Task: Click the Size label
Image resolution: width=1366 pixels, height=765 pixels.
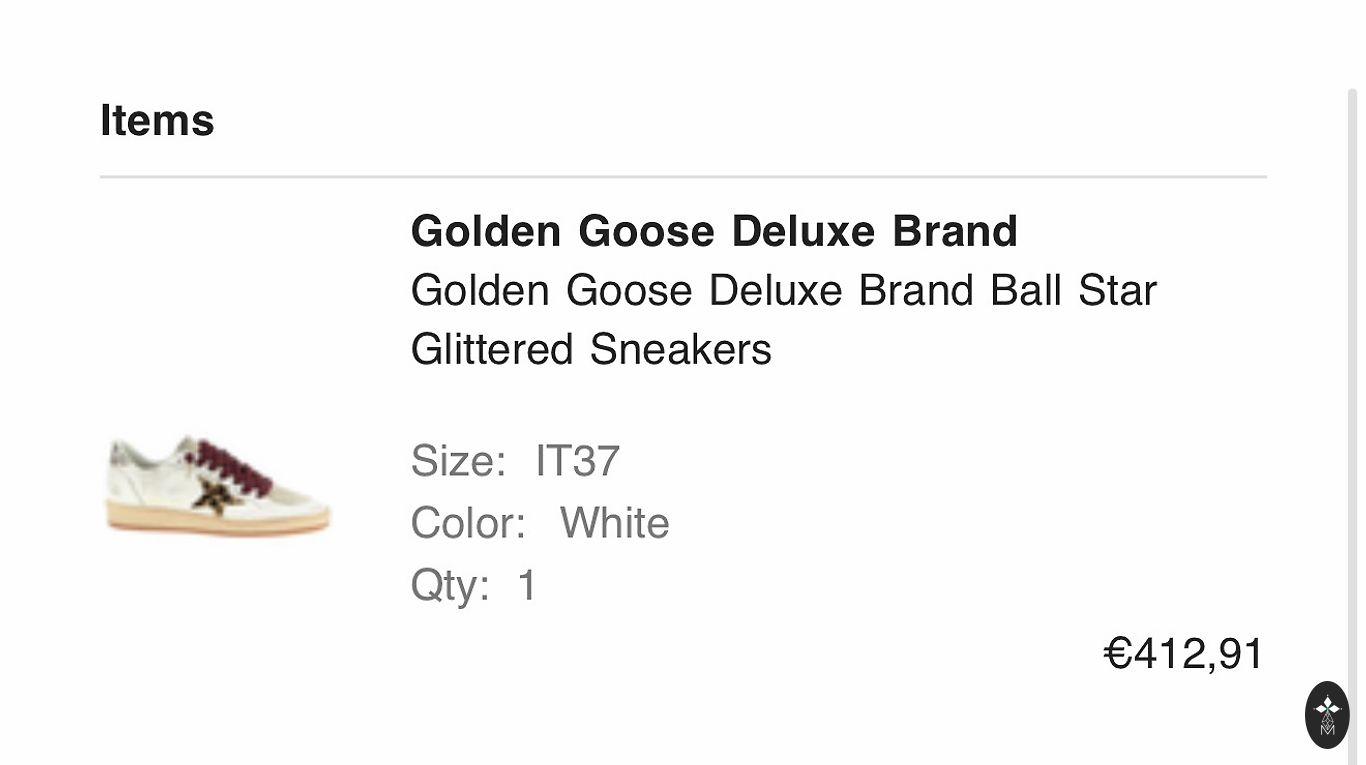Action: tap(458, 461)
